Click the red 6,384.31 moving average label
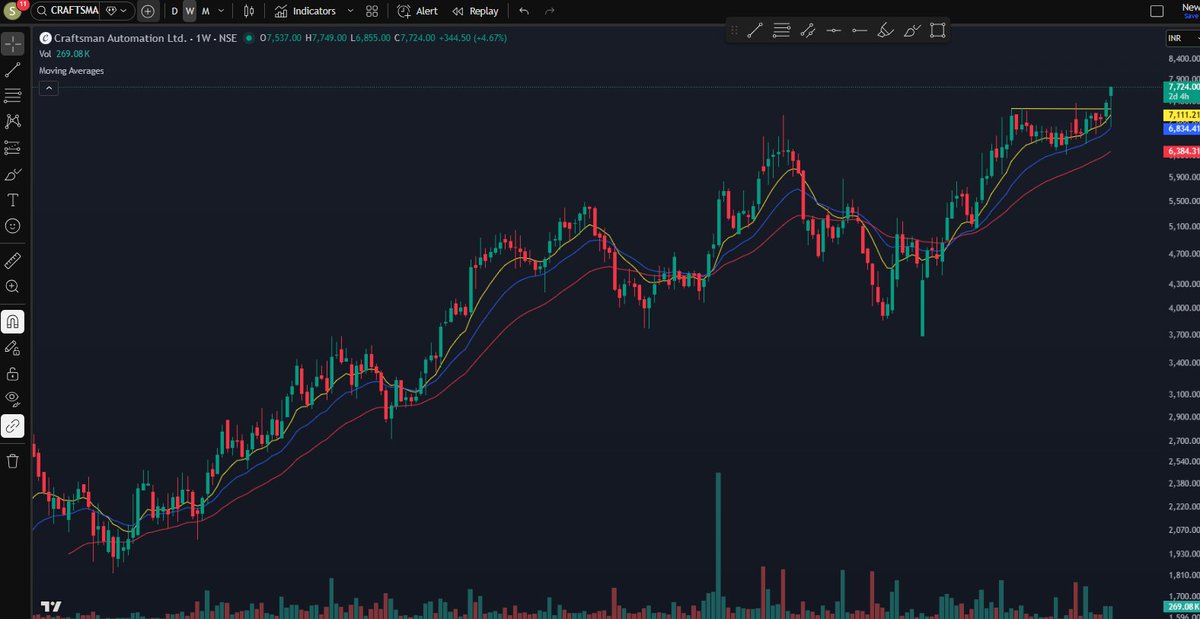Screen dimensions: 1200x619 tap(1182, 151)
